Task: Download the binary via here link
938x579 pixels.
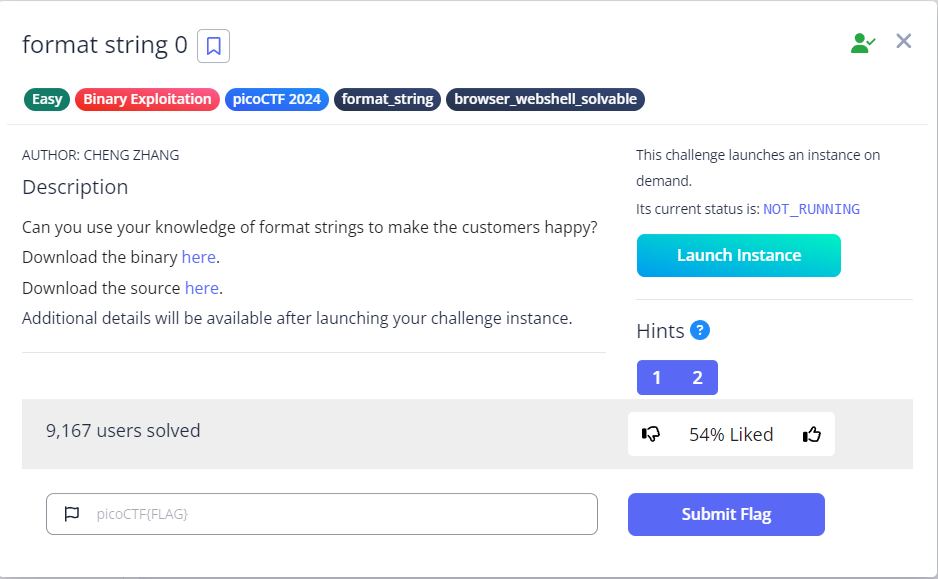Action: tap(198, 257)
